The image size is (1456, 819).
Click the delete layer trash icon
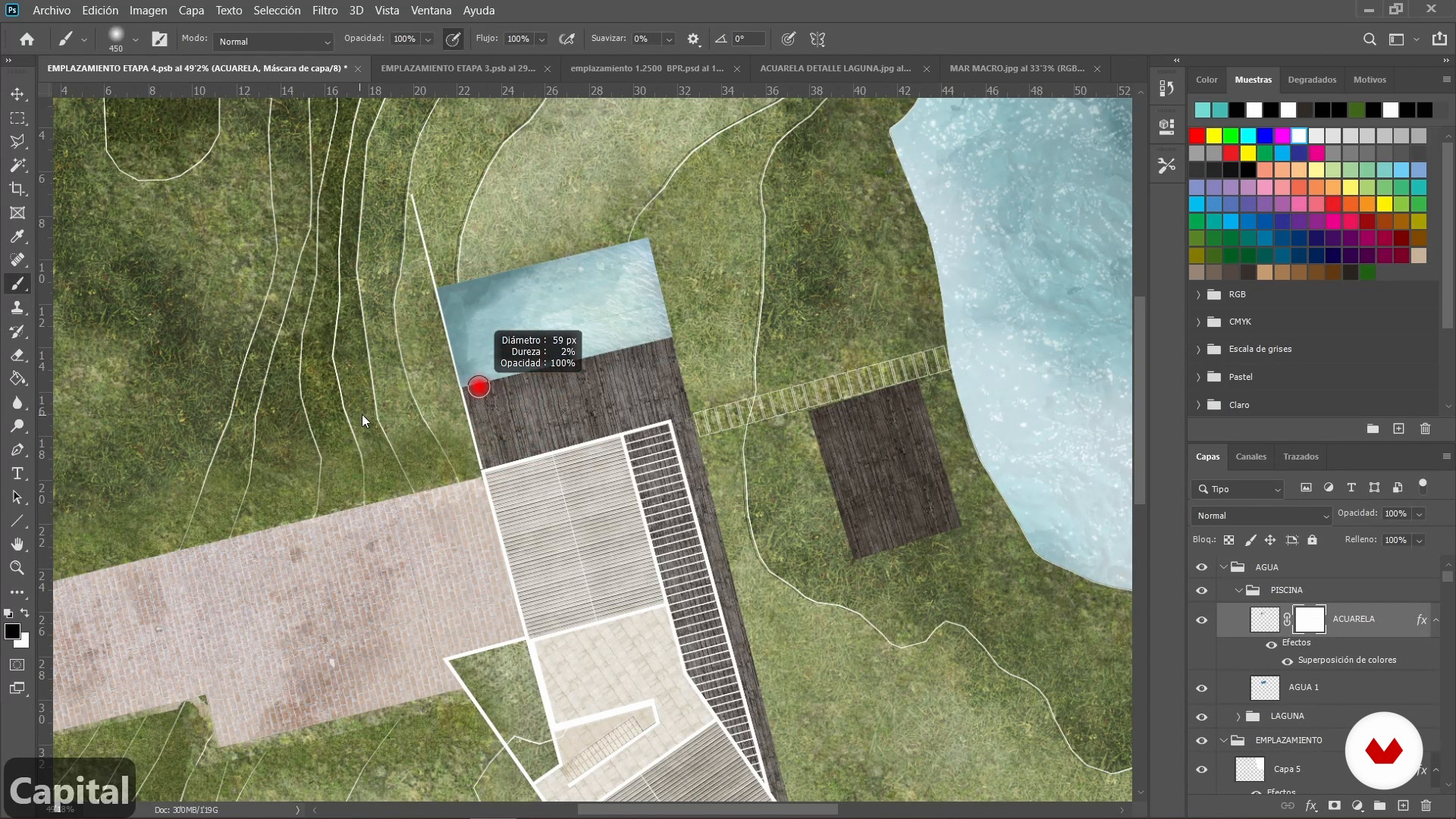[1426, 806]
